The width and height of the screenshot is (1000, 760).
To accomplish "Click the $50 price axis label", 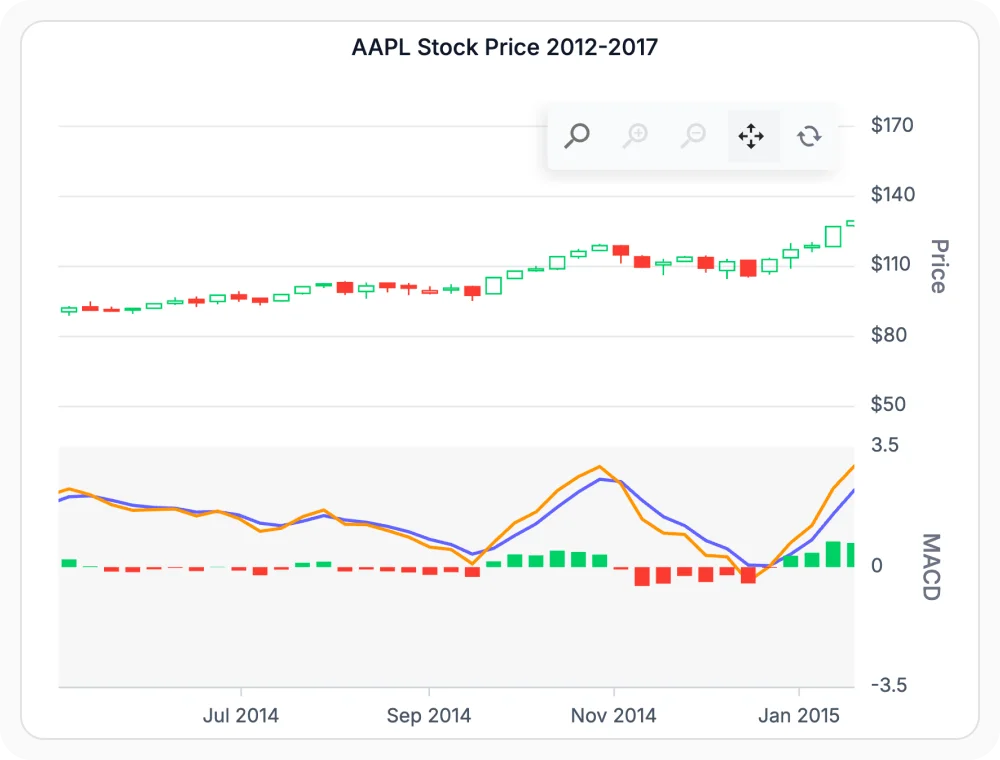I will (x=888, y=404).
